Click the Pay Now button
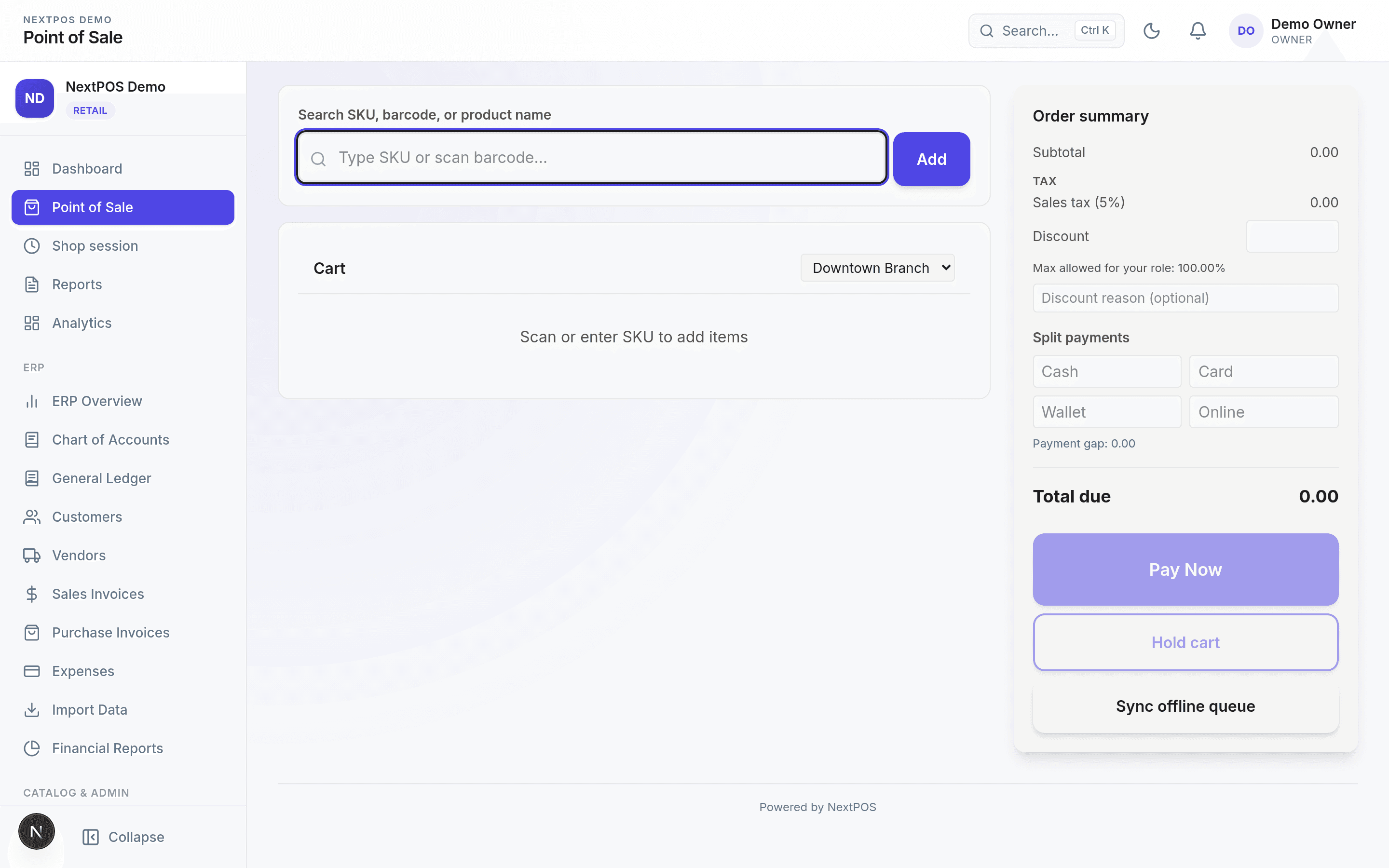Screen dimensions: 1389x868 (x=1185, y=570)
